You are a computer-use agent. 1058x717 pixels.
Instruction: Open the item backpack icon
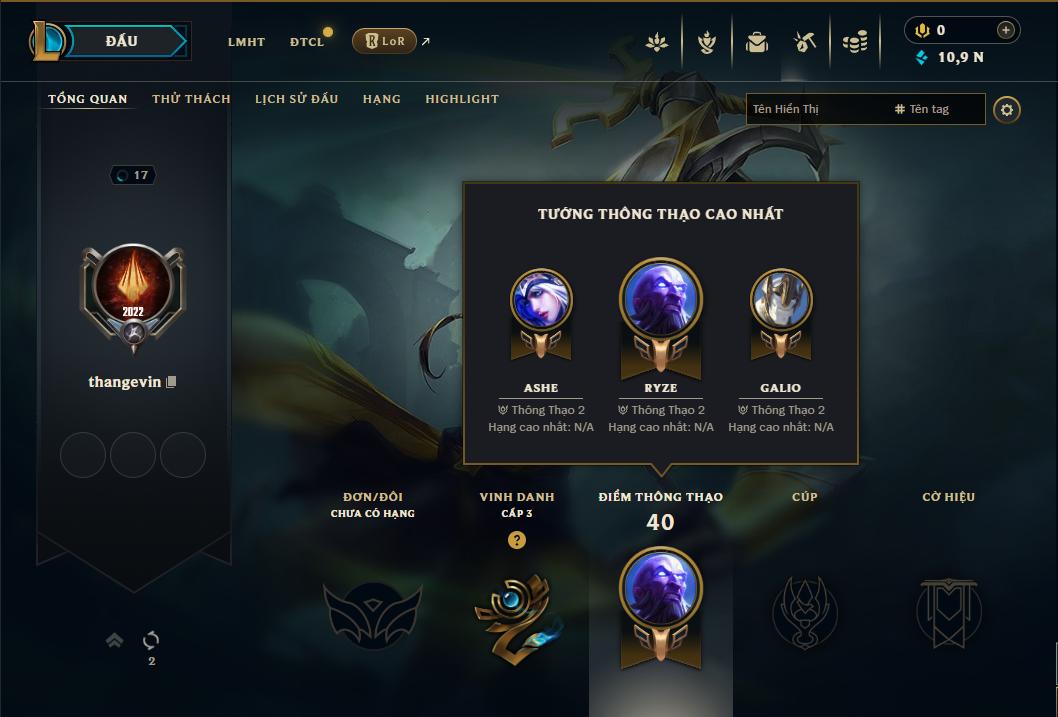click(756, 42)
